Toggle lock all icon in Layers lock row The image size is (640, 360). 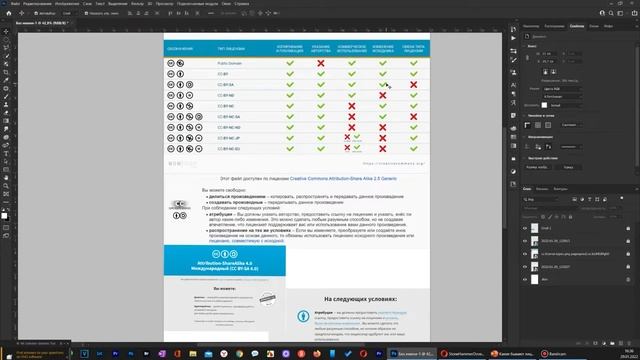pos(571,217)
